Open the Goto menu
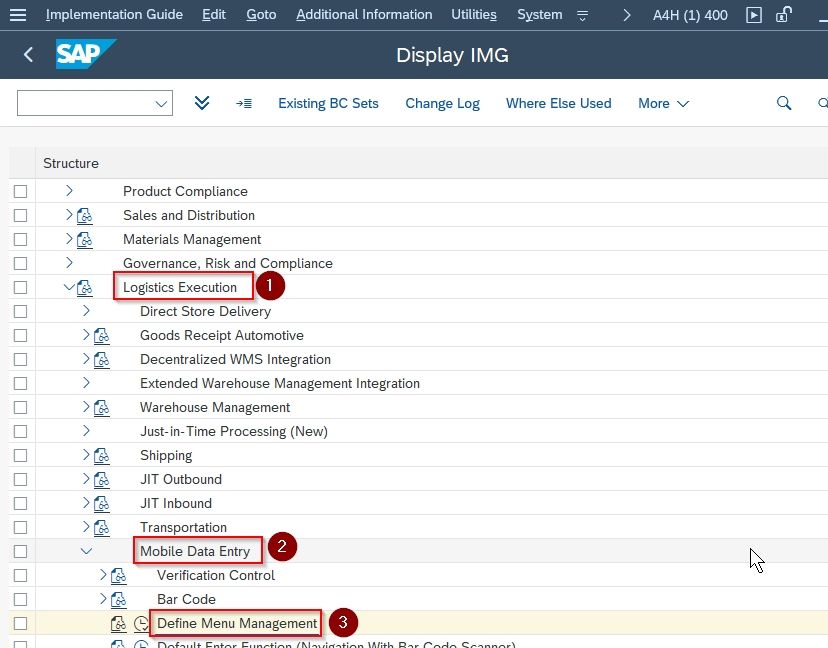Viewport: 828px width, 648px height. 261,15
